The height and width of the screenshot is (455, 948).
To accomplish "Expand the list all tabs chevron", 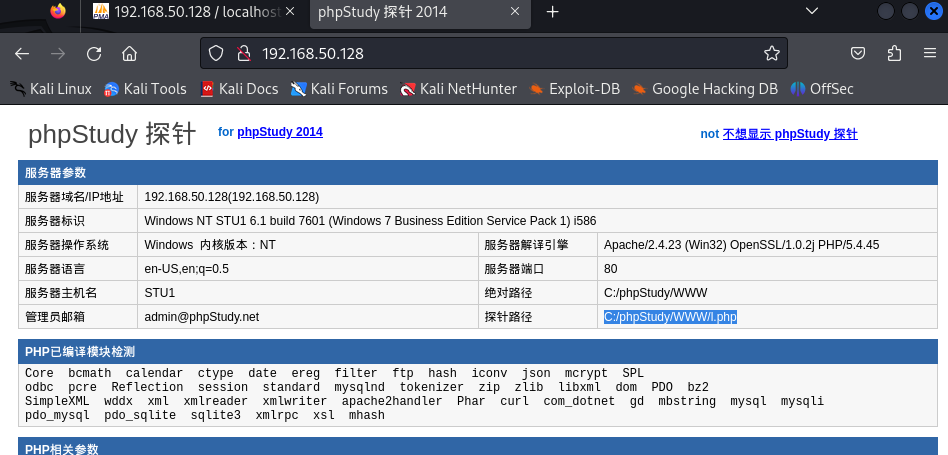I will pyautogui.click(x=812, y=11).
